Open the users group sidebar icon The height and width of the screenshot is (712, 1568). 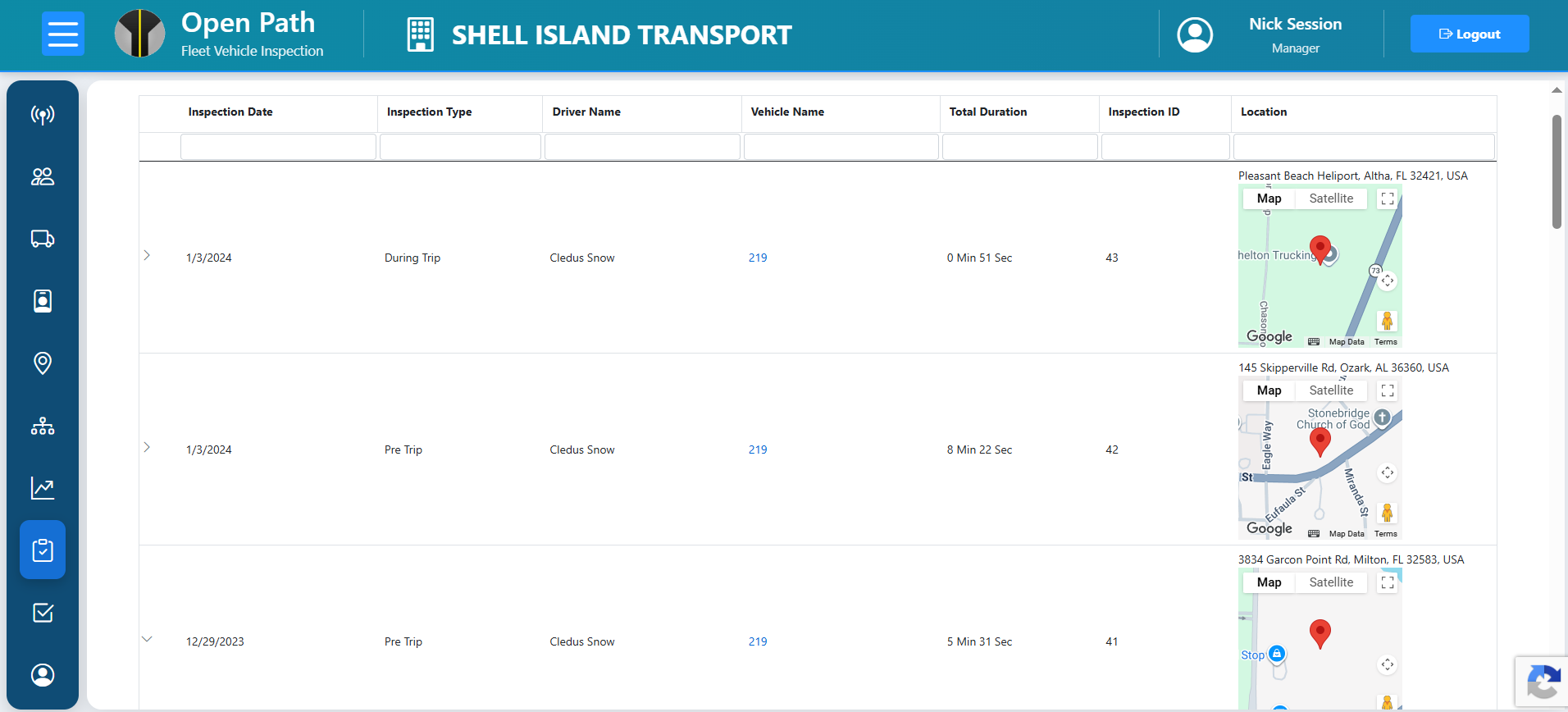(x=43, y=176)
